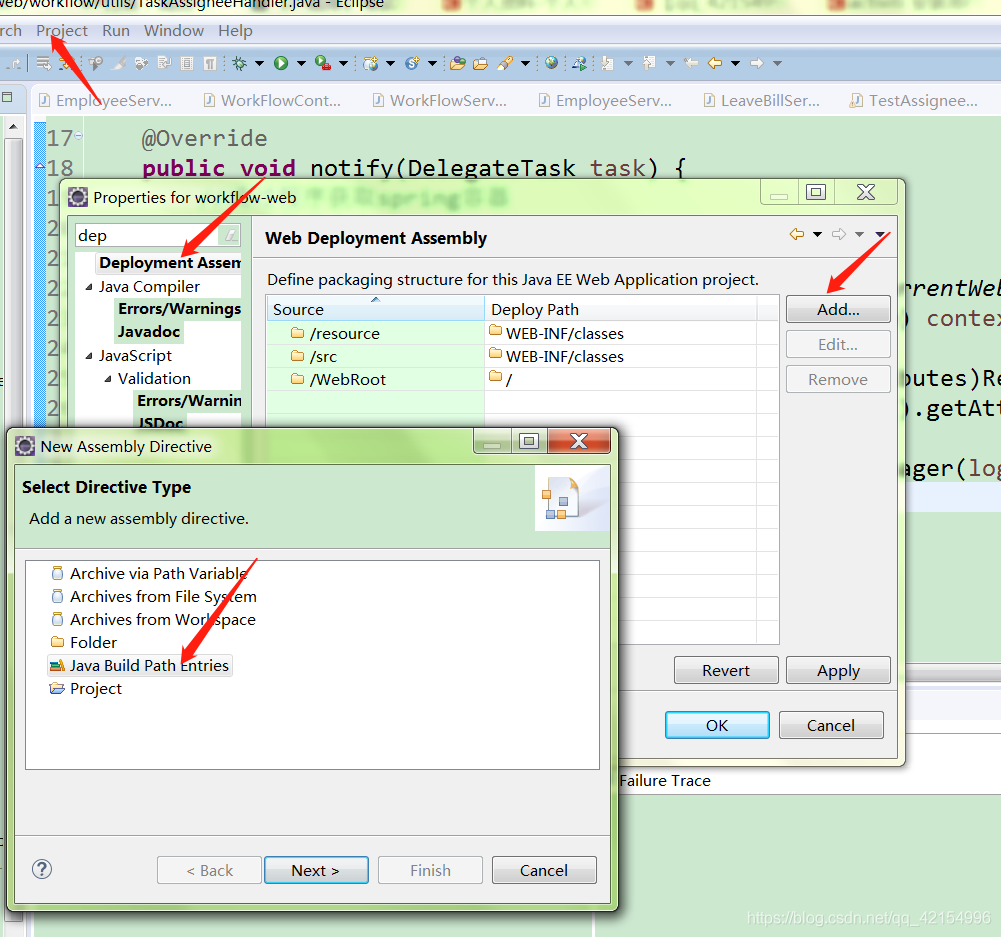
Task: Select the /WebRoot source row
Action: point(522,379)
